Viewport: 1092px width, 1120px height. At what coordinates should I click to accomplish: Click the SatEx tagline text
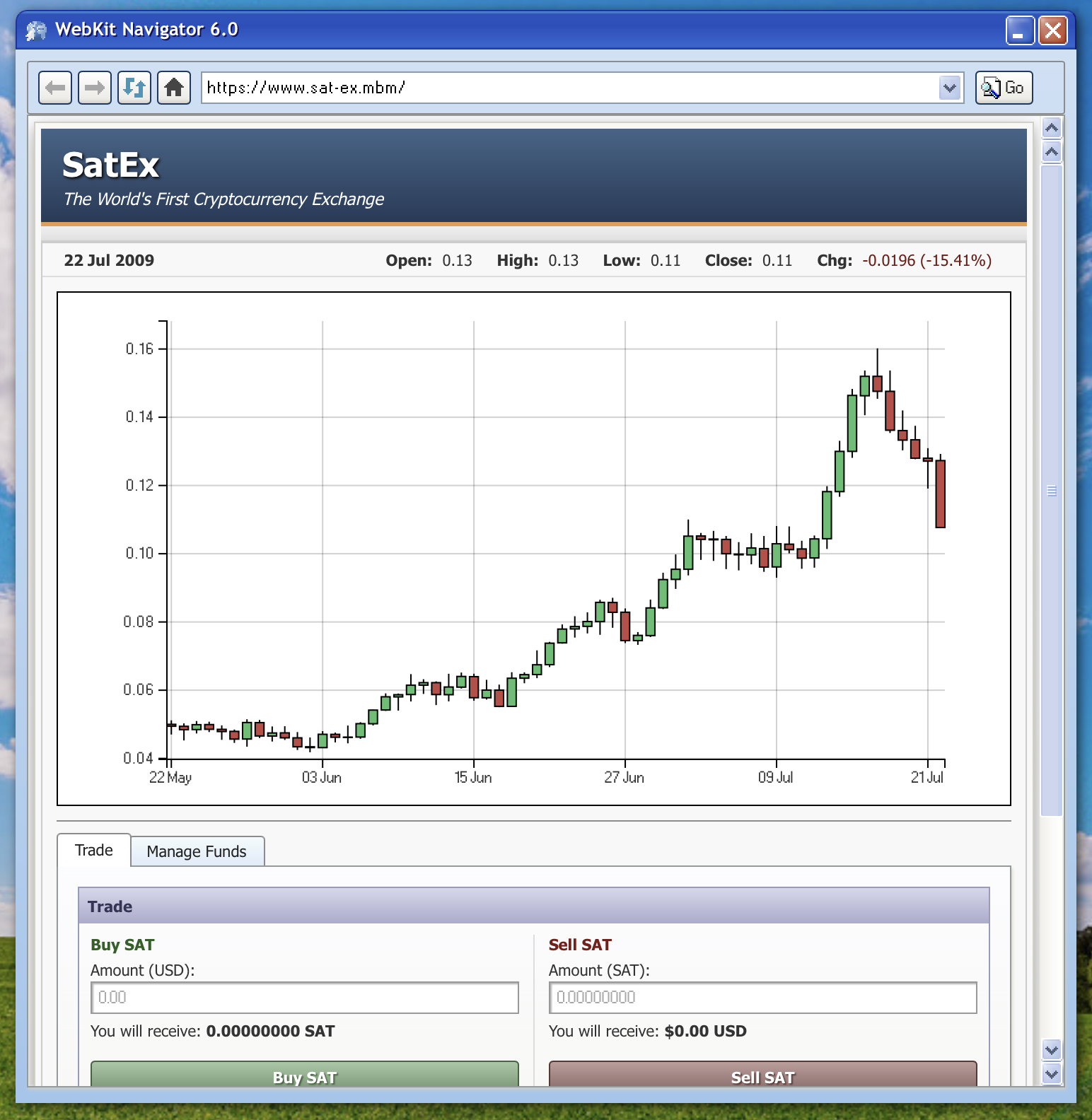coord(223,199)
